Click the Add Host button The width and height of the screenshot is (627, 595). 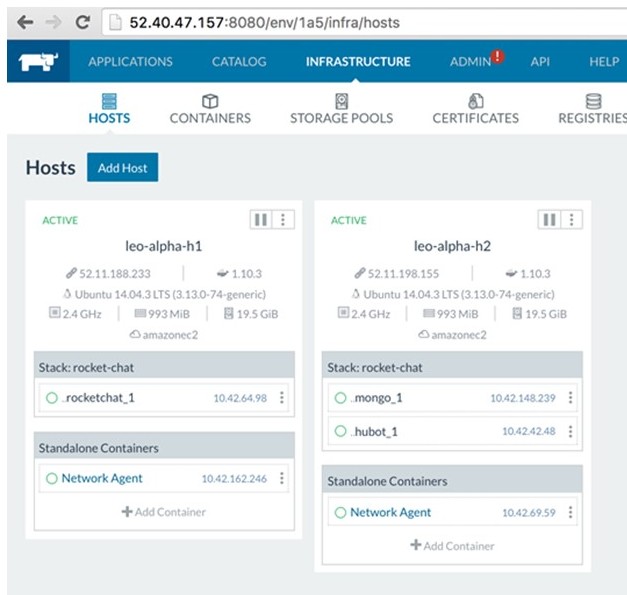tap(122, 168)
